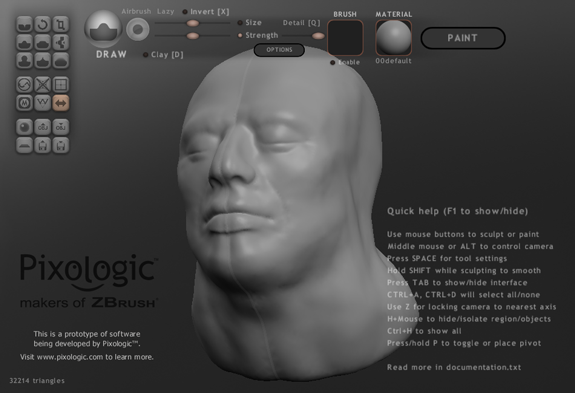575x393 pixels.
Task: Toggle the Lazy brush option
Action: click(x=165, y=11)
